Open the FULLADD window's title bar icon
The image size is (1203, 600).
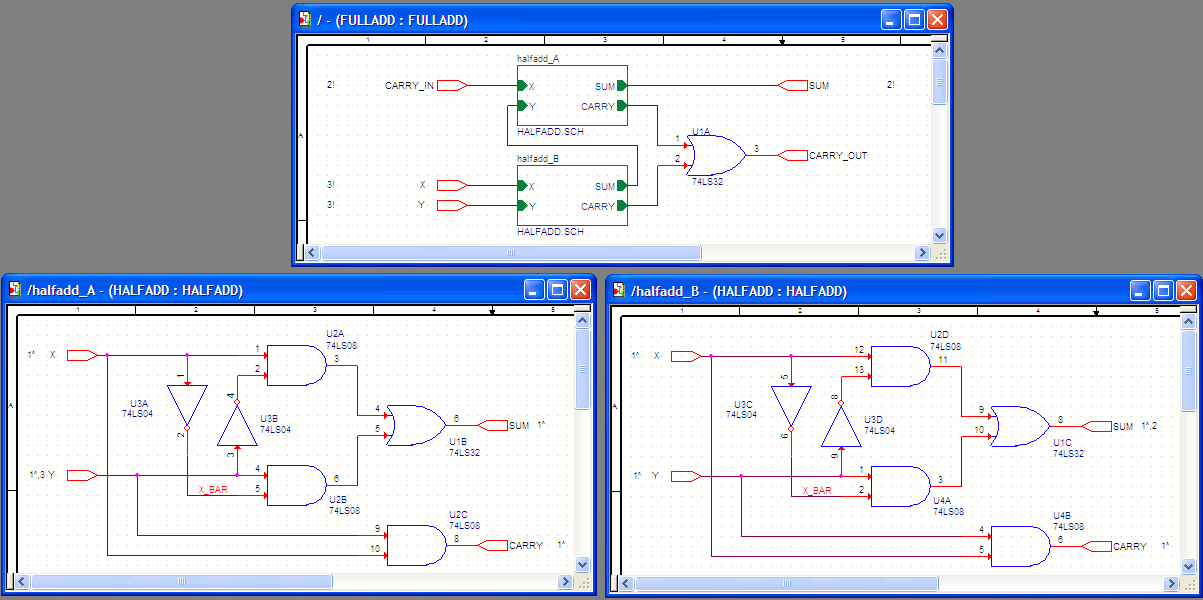[306, 20]
